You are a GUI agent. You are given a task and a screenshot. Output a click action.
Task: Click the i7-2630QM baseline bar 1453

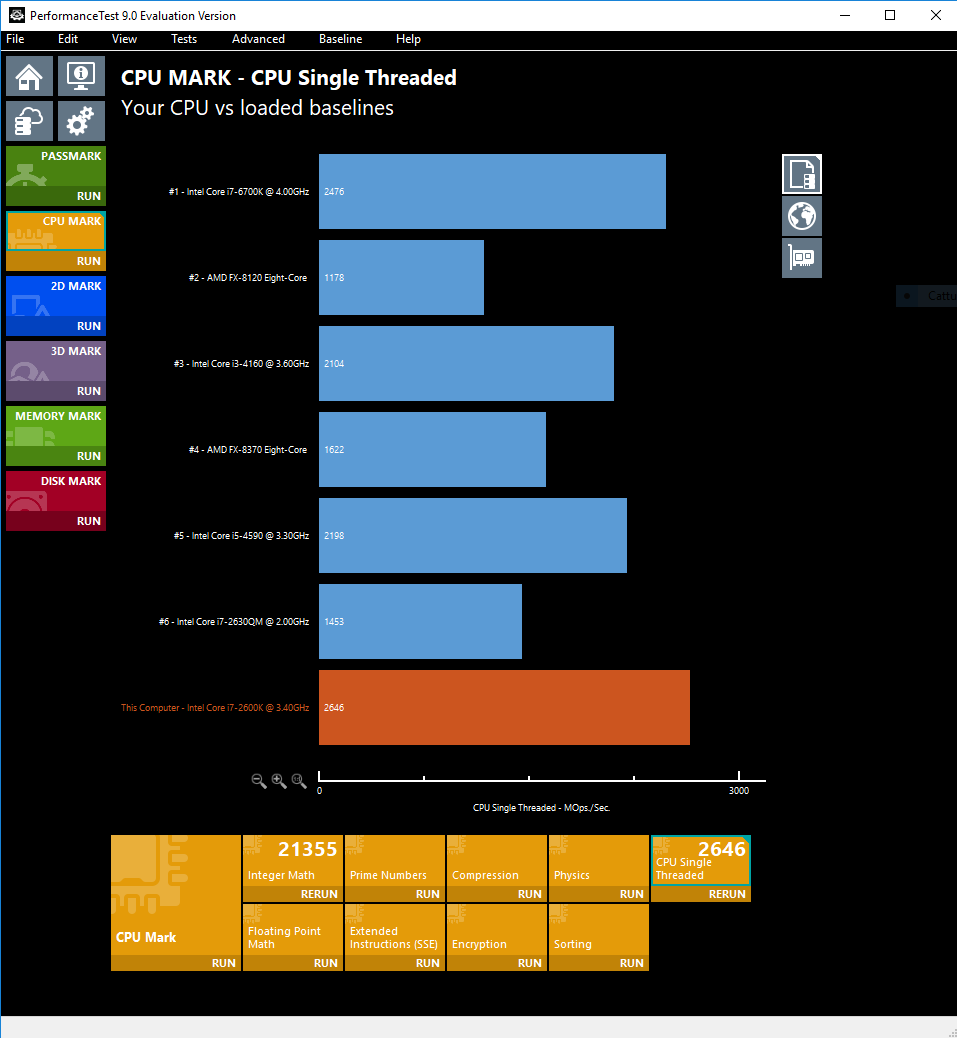420,622
